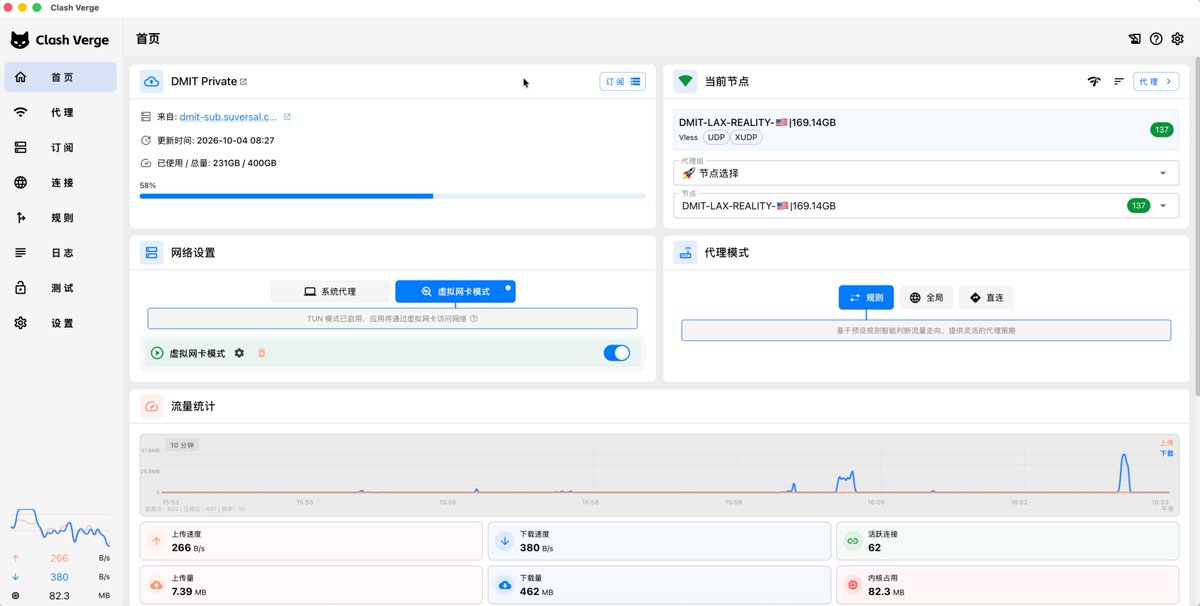Open the 订阅 subscriptions sidebar page
Image resolution: width=1200 pixels, height=606 pixels.
pos(60,148)
